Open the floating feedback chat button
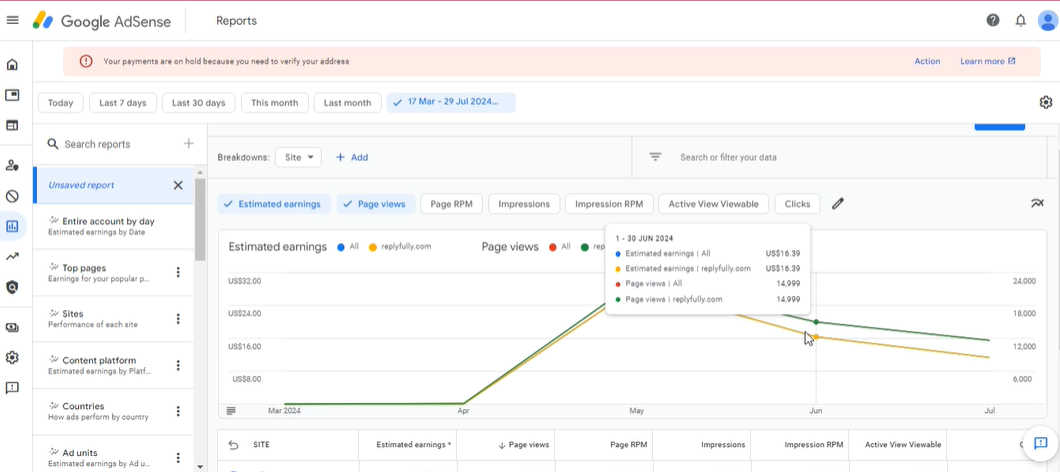Image resolution: width=1060 pixels, height=472 pixels. 1040,444
